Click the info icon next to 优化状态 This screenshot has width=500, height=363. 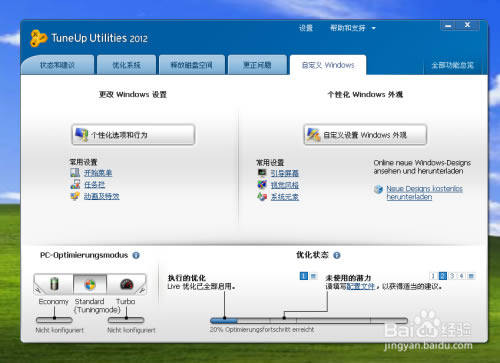click(337, 255)
